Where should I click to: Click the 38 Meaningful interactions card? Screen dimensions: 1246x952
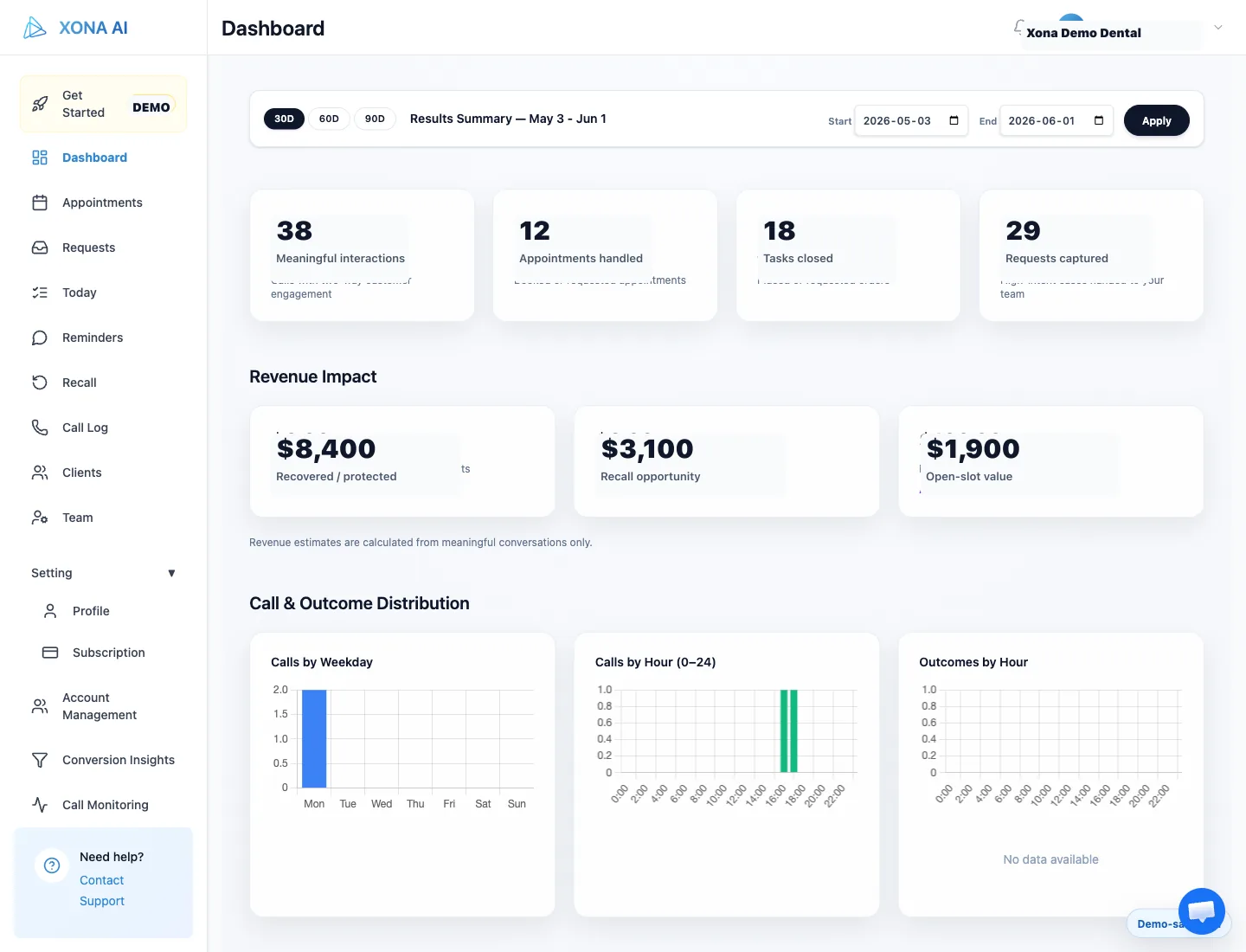(x=362, y=255)
